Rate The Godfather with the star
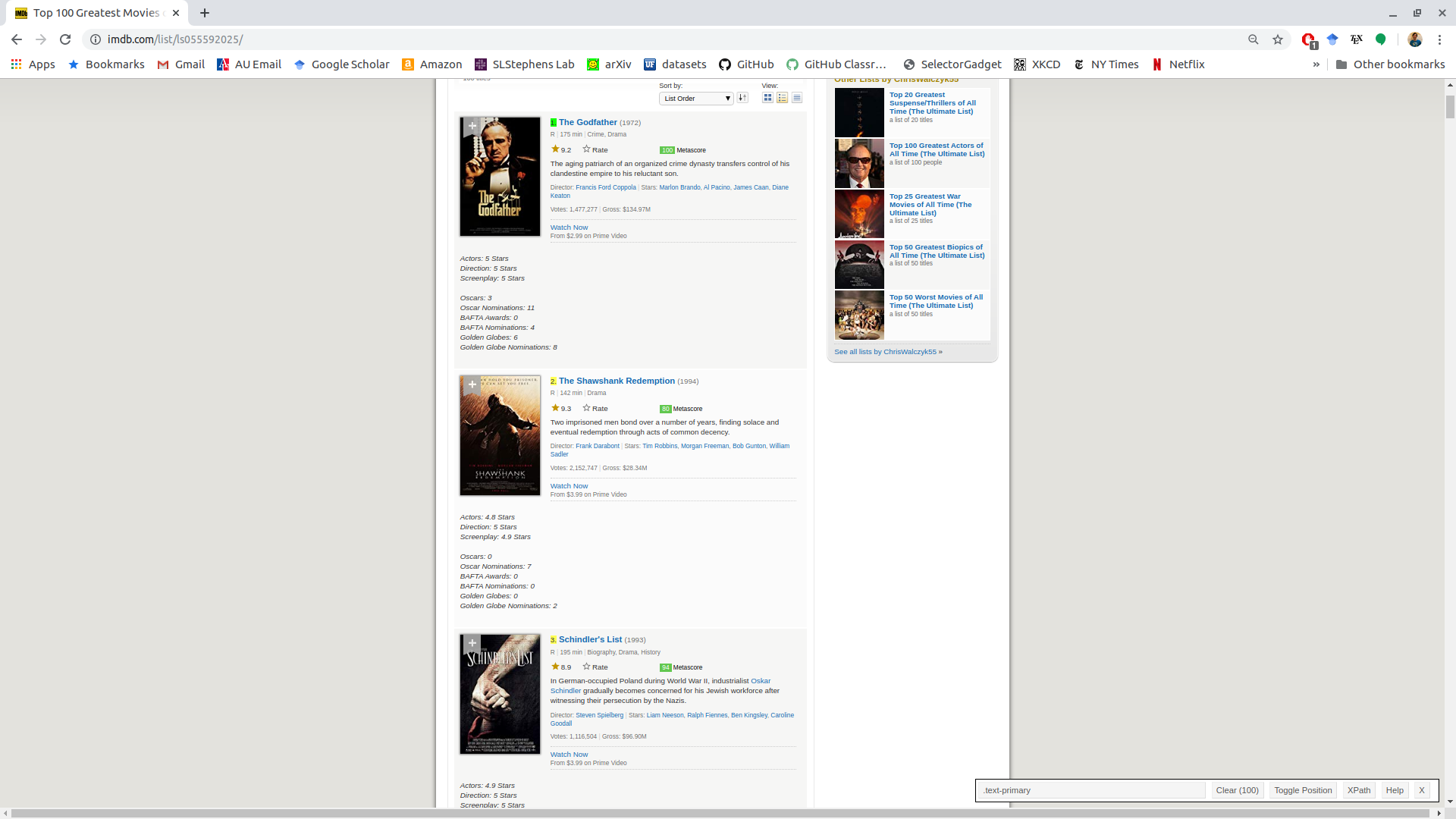The width and height of the screenshot is (1456, 819). point(595,149)
